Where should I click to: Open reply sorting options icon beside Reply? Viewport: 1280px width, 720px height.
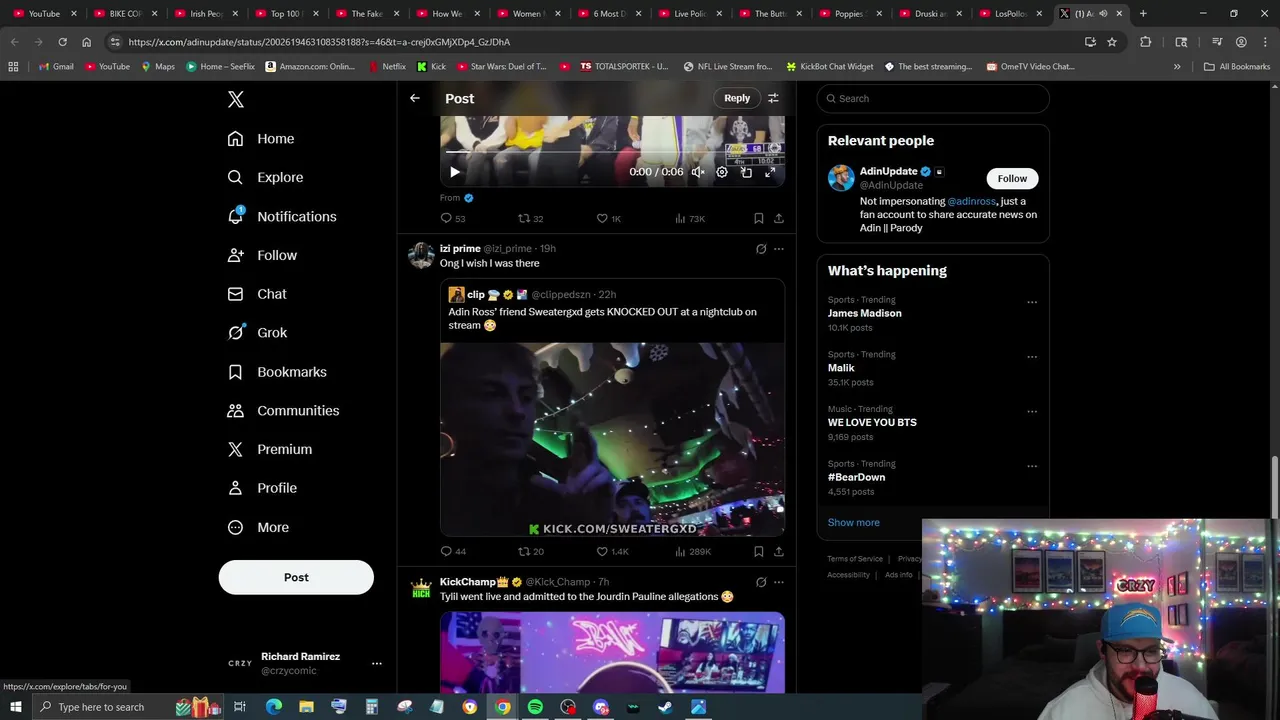tap(773, 98)
